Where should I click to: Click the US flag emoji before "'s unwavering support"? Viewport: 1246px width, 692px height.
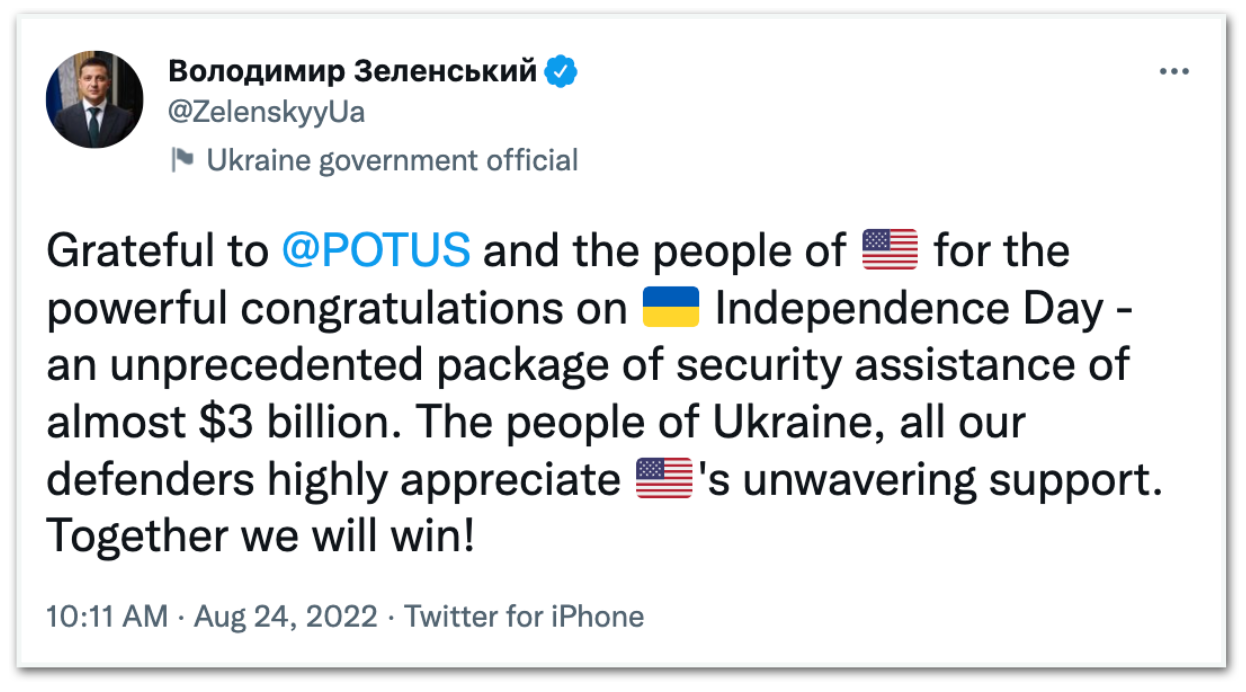(x=664, y=480)
